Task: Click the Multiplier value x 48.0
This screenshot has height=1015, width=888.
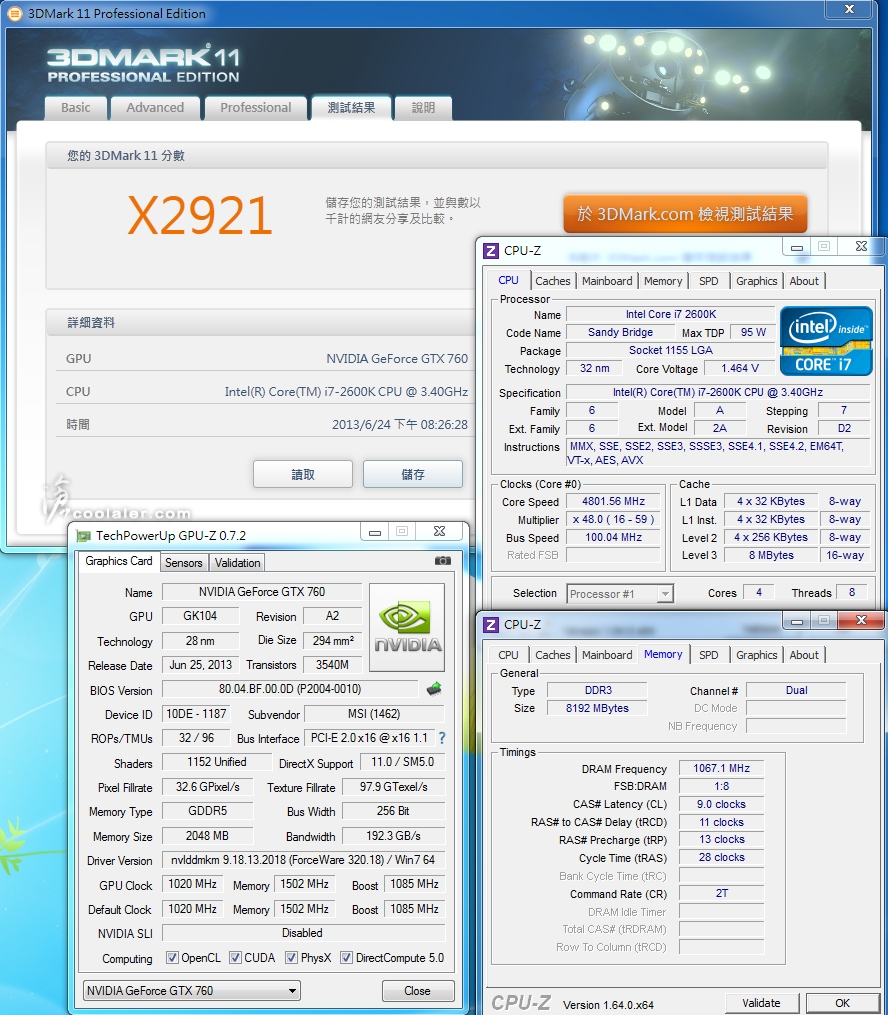Action: 613,519
